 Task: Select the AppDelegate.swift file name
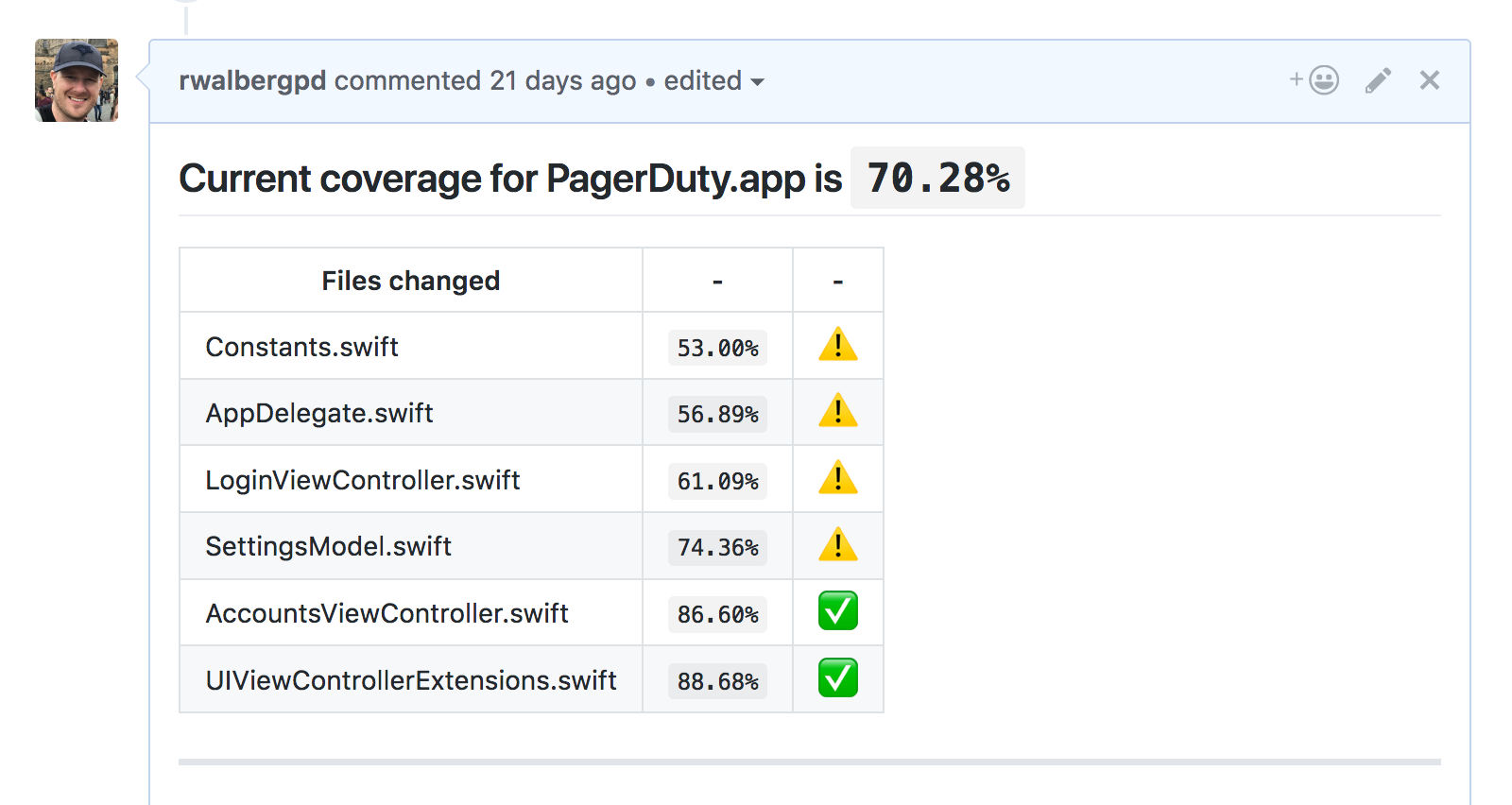[x=319, y=413]
